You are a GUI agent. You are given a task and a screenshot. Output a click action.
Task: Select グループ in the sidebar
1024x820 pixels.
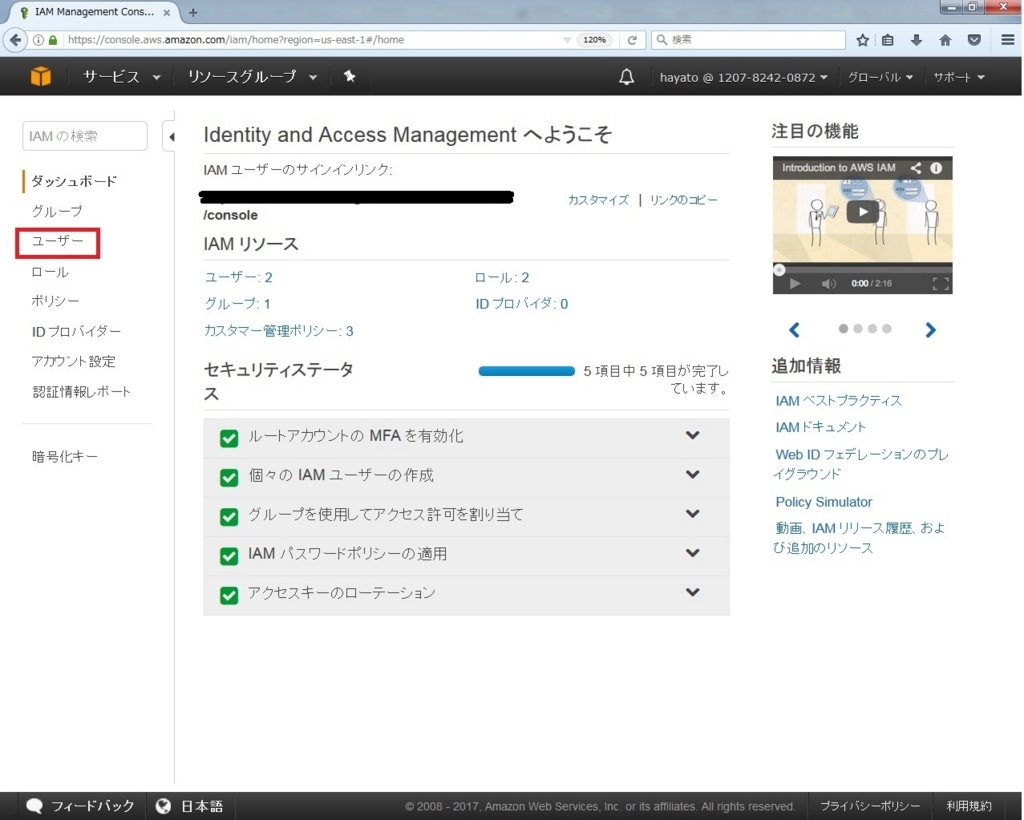57,211
